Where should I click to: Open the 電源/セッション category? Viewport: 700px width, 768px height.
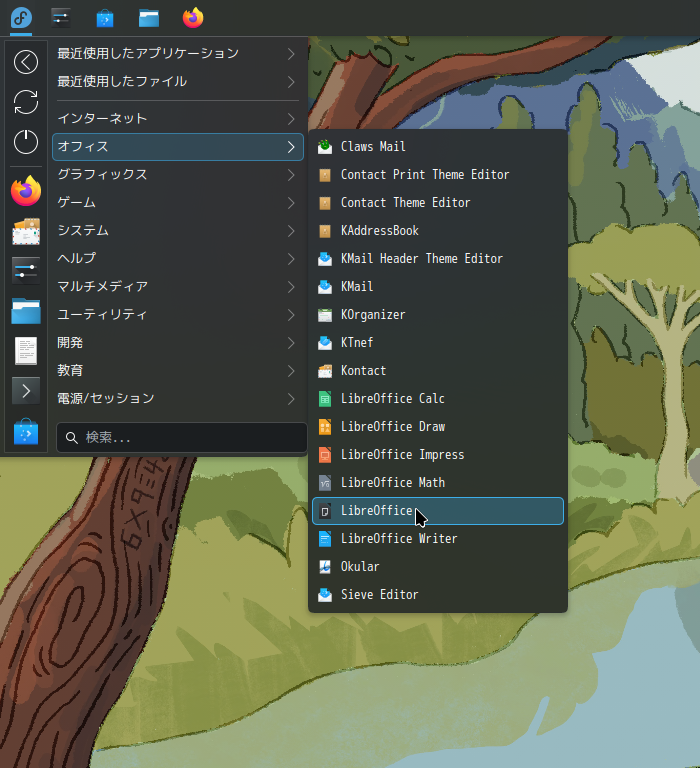pyautogui.click(x=178, y=399)
